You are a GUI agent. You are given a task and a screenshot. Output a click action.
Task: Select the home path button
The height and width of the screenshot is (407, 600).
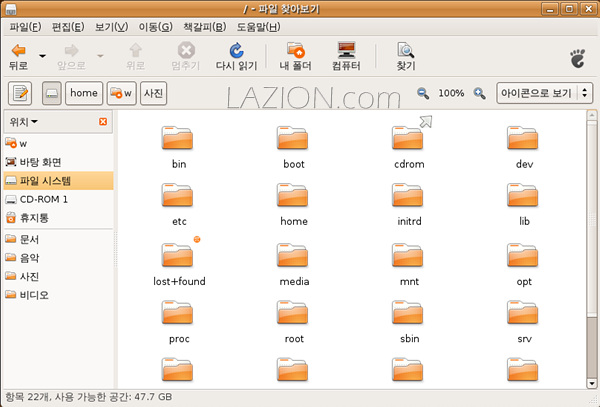(84, 93)
